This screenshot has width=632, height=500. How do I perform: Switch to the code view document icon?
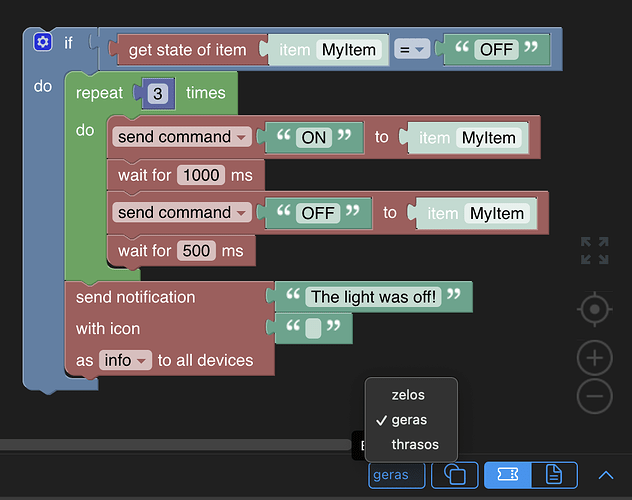(554, 475)
